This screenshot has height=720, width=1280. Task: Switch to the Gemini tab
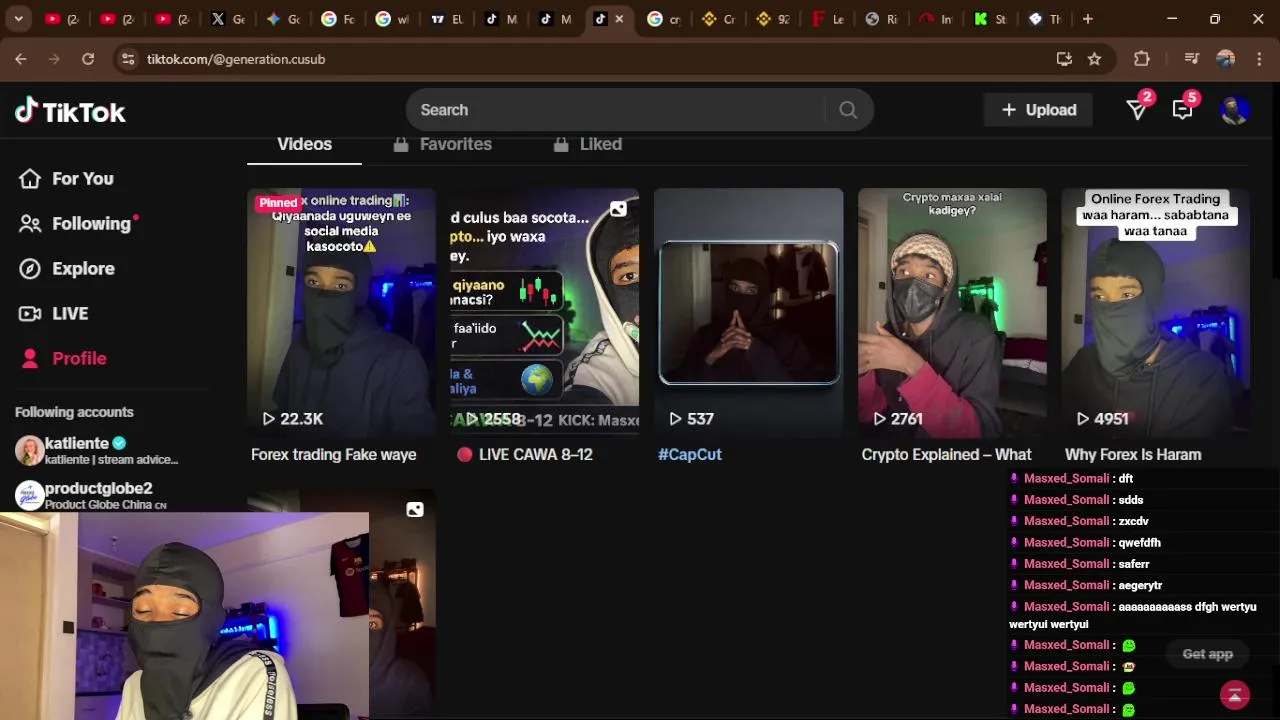283,19
